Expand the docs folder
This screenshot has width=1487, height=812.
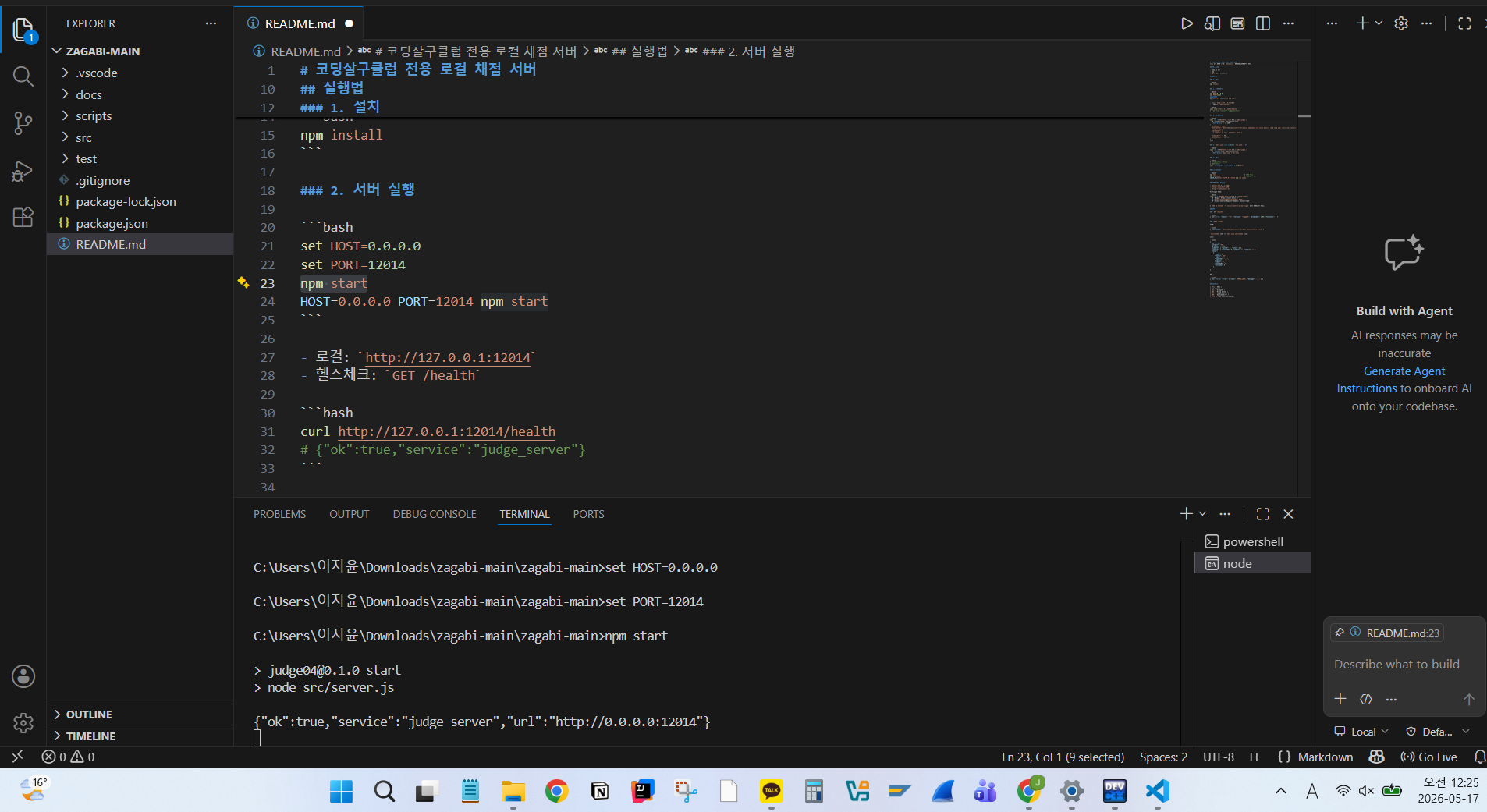click(140, 94)
